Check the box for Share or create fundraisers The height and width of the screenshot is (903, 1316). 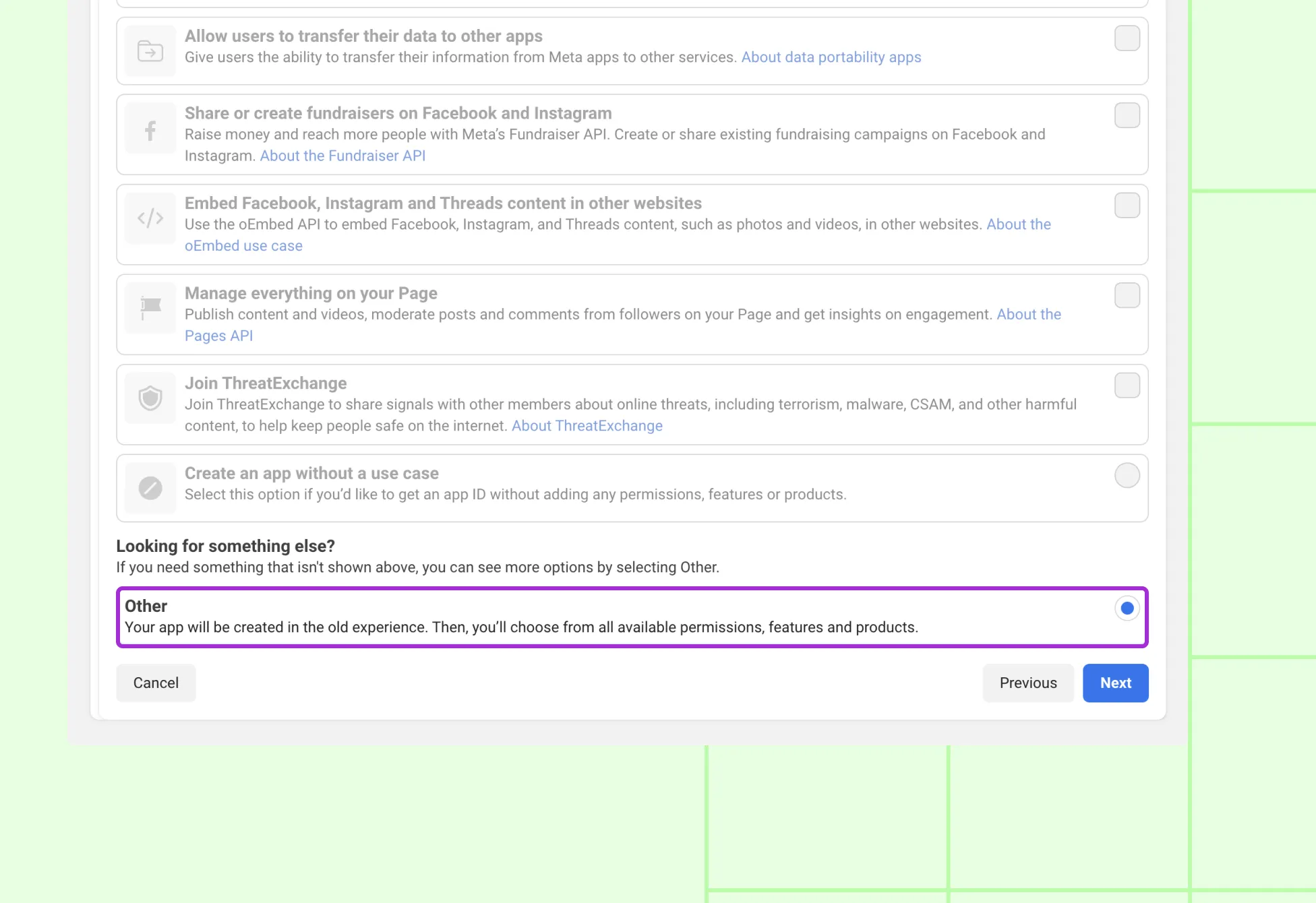tap(1127, 115)
